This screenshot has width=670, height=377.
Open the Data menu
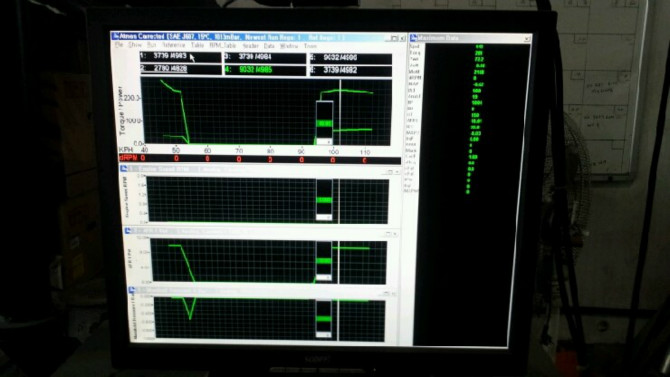coord(269,46)
